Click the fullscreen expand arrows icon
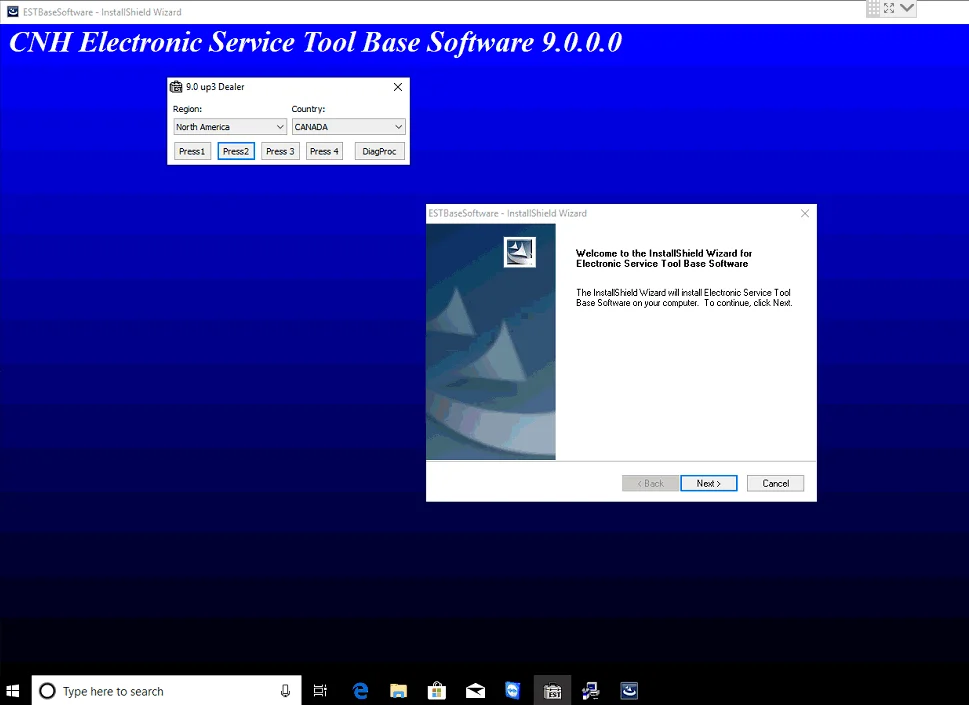 (889, 9)
